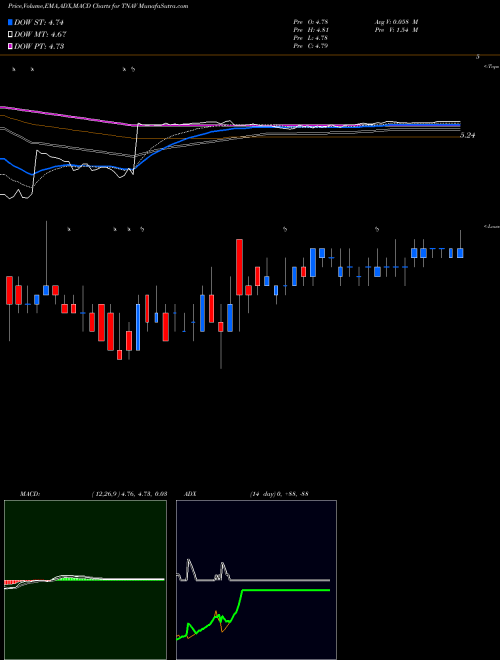Viewport: 500px width, 660px height.
Task: Select the 'DOW PT: 4.73' legend text
Action: (x=39, y=46)
